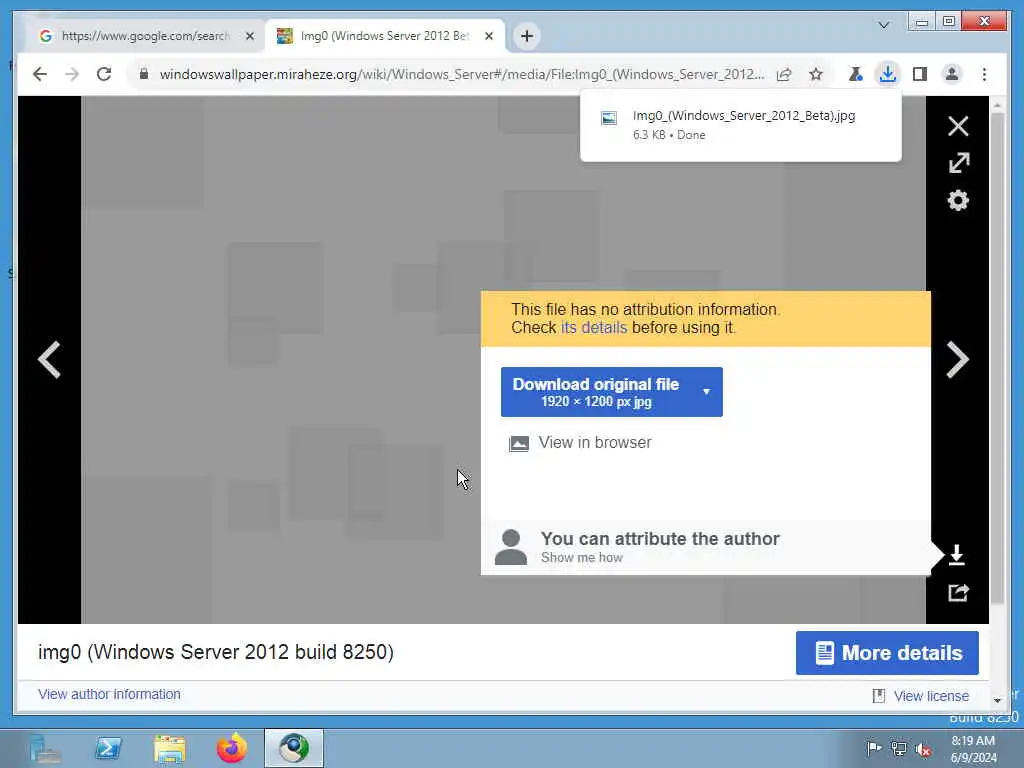Screen dimensions: 1024x768
Task: Click the image title img0 (Windows Server 2012 build 8250)
Action: click(x=216, y=652)
